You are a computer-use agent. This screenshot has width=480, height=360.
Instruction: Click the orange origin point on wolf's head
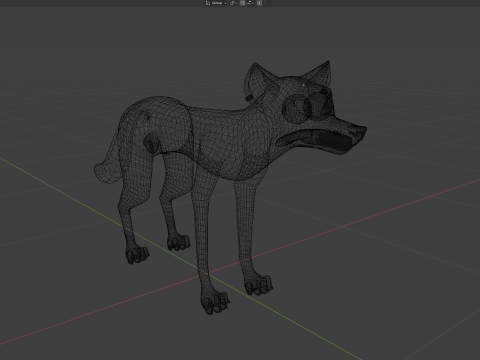[304, 86]
